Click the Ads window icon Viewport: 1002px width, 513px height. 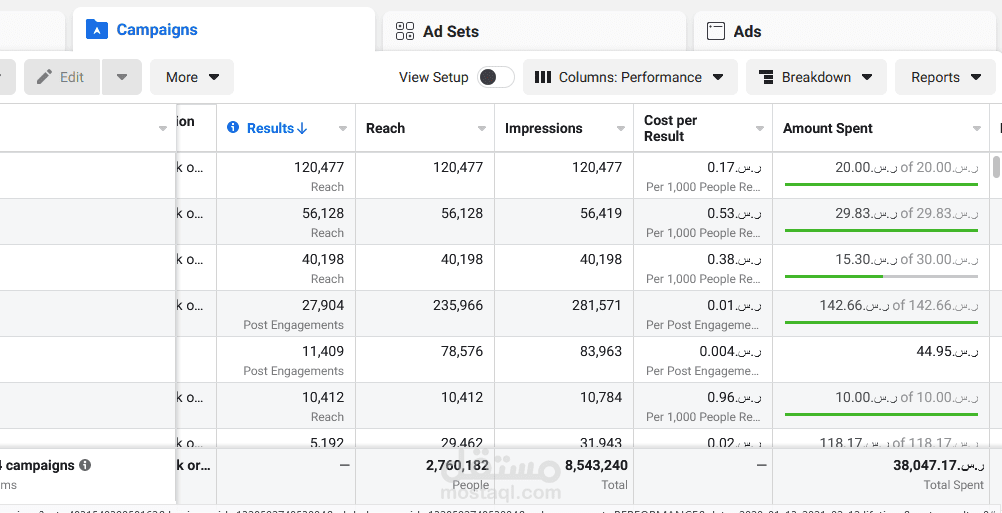coord(716,31)
